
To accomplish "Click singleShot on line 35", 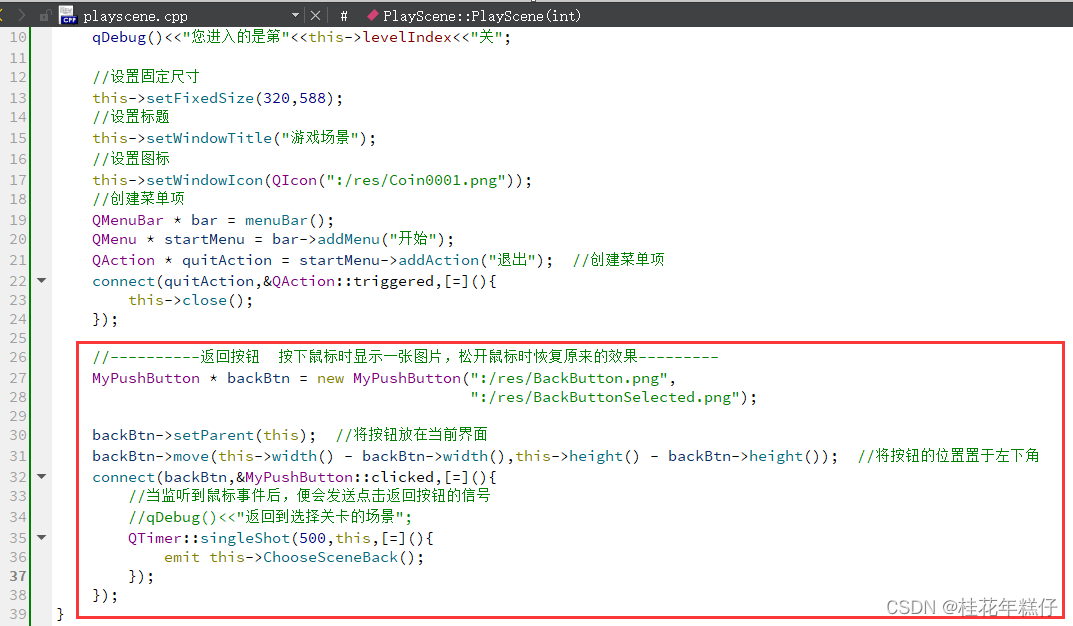I will click(x=245, y=538).
